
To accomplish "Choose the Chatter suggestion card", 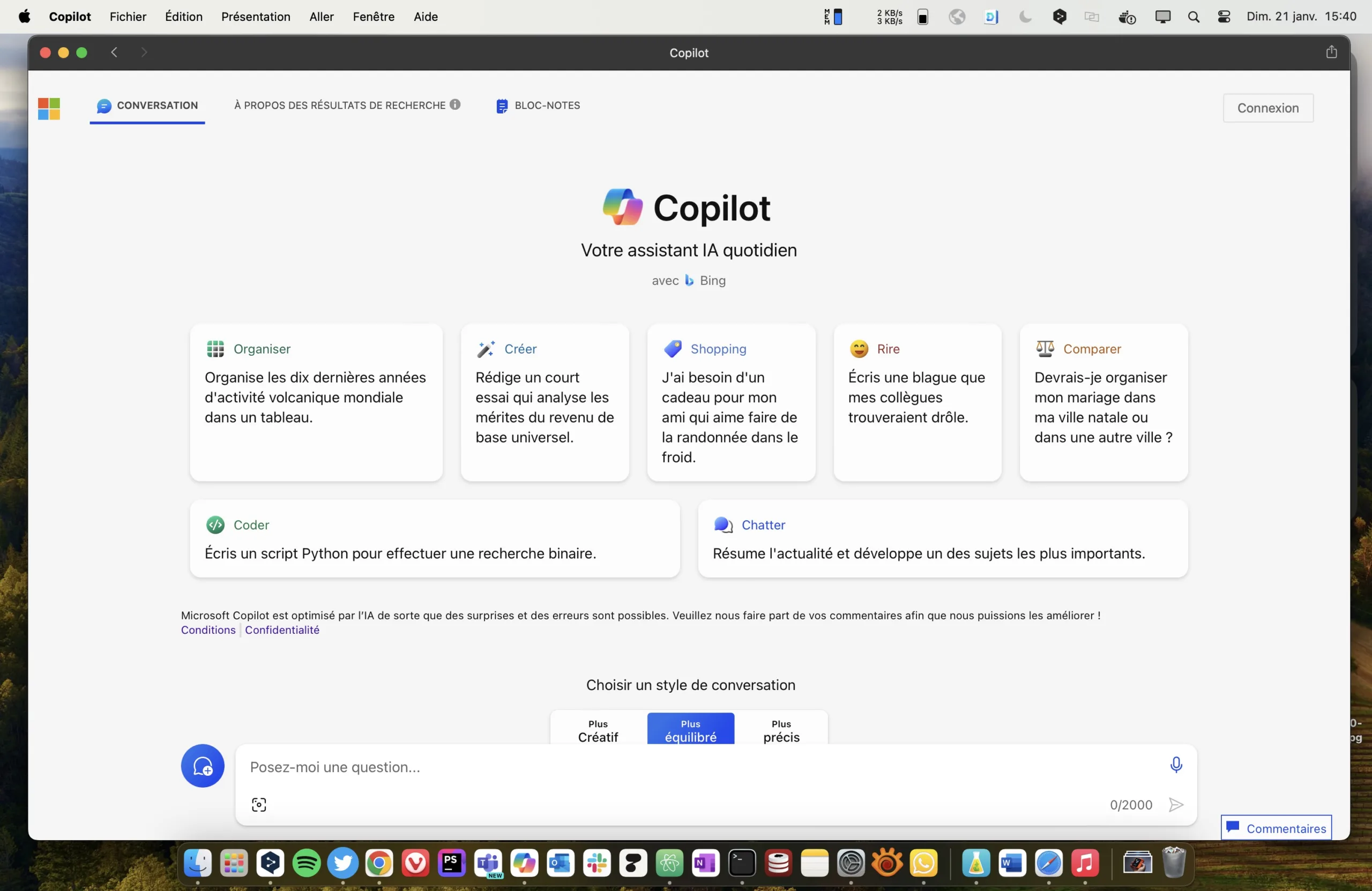I will point(943,539).
